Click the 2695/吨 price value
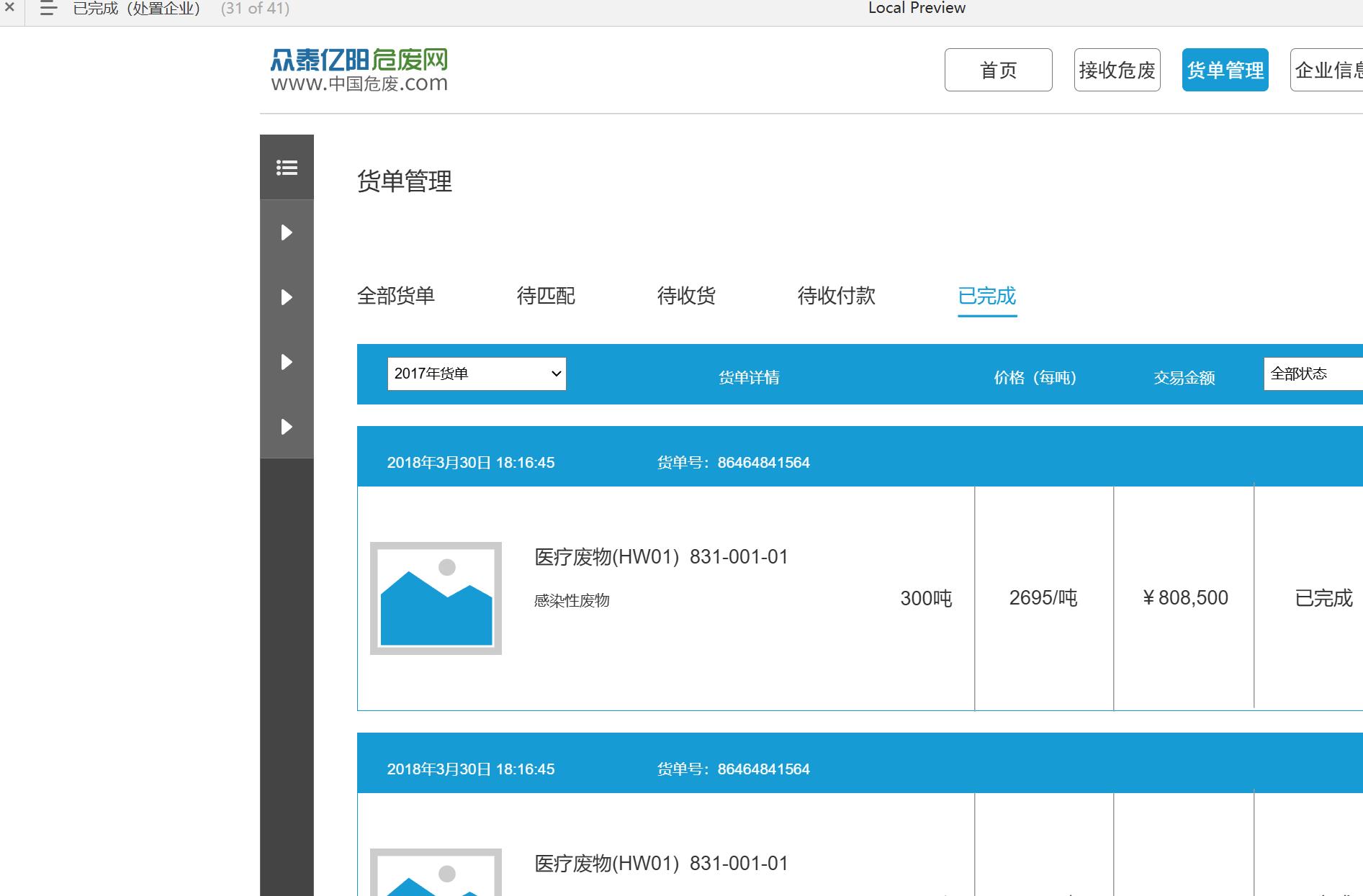This screenshot has height=896, width=1363. point(1043,598)
